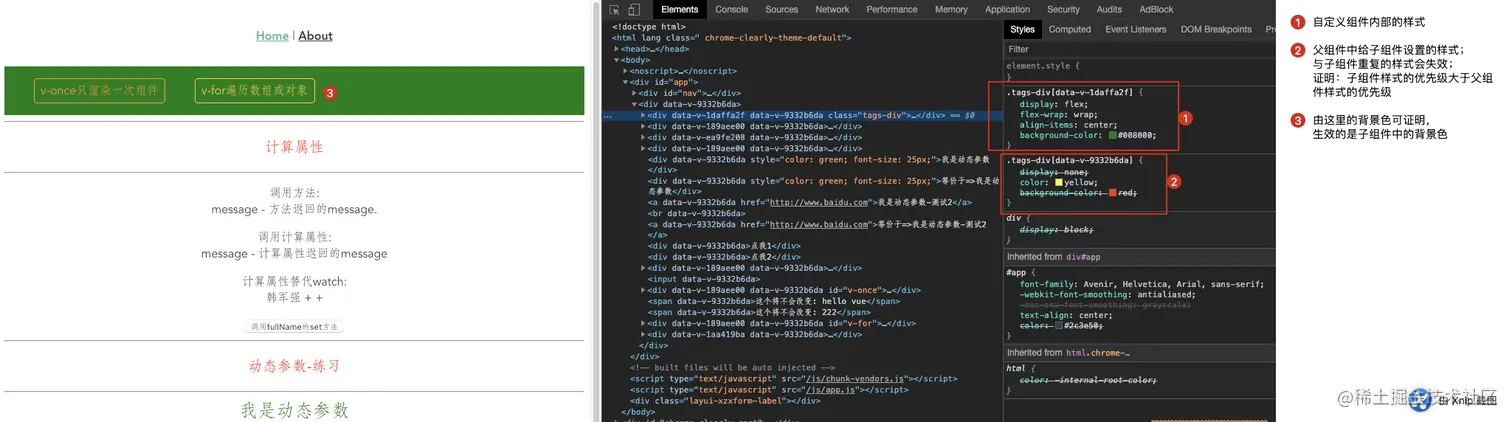Viewport: 1512px width, 422px height.
Task: Open the Event Listeners sub-tab
Action: point(1135,30)
